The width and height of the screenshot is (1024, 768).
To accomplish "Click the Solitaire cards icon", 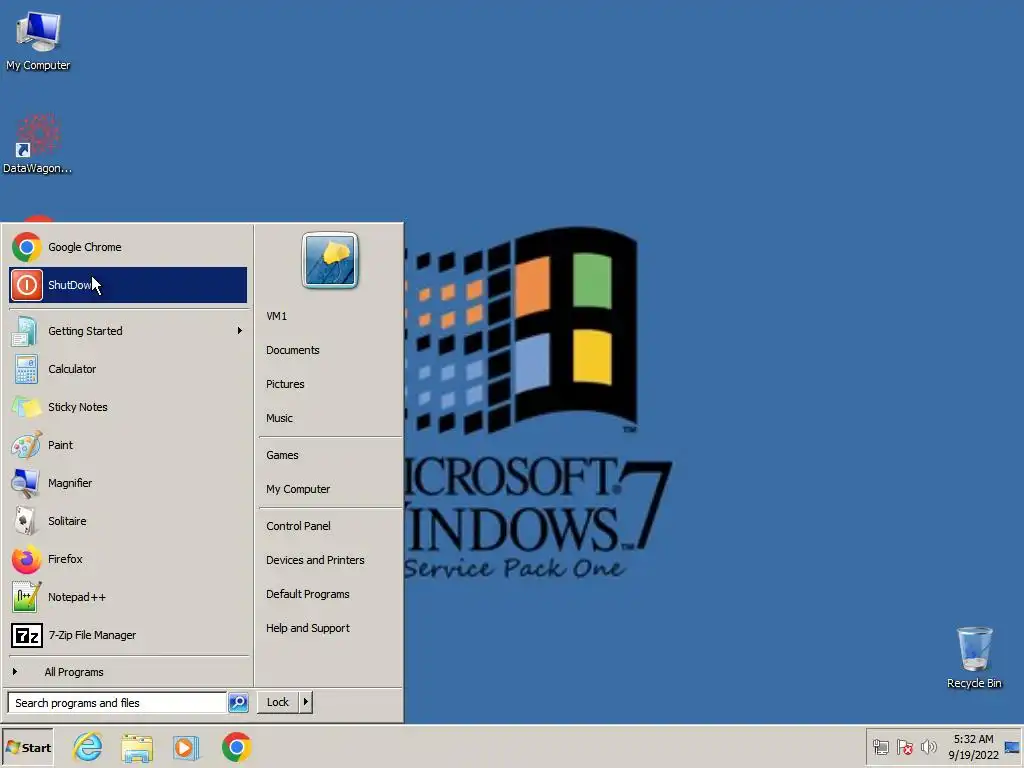I will [x=25, y=521].
